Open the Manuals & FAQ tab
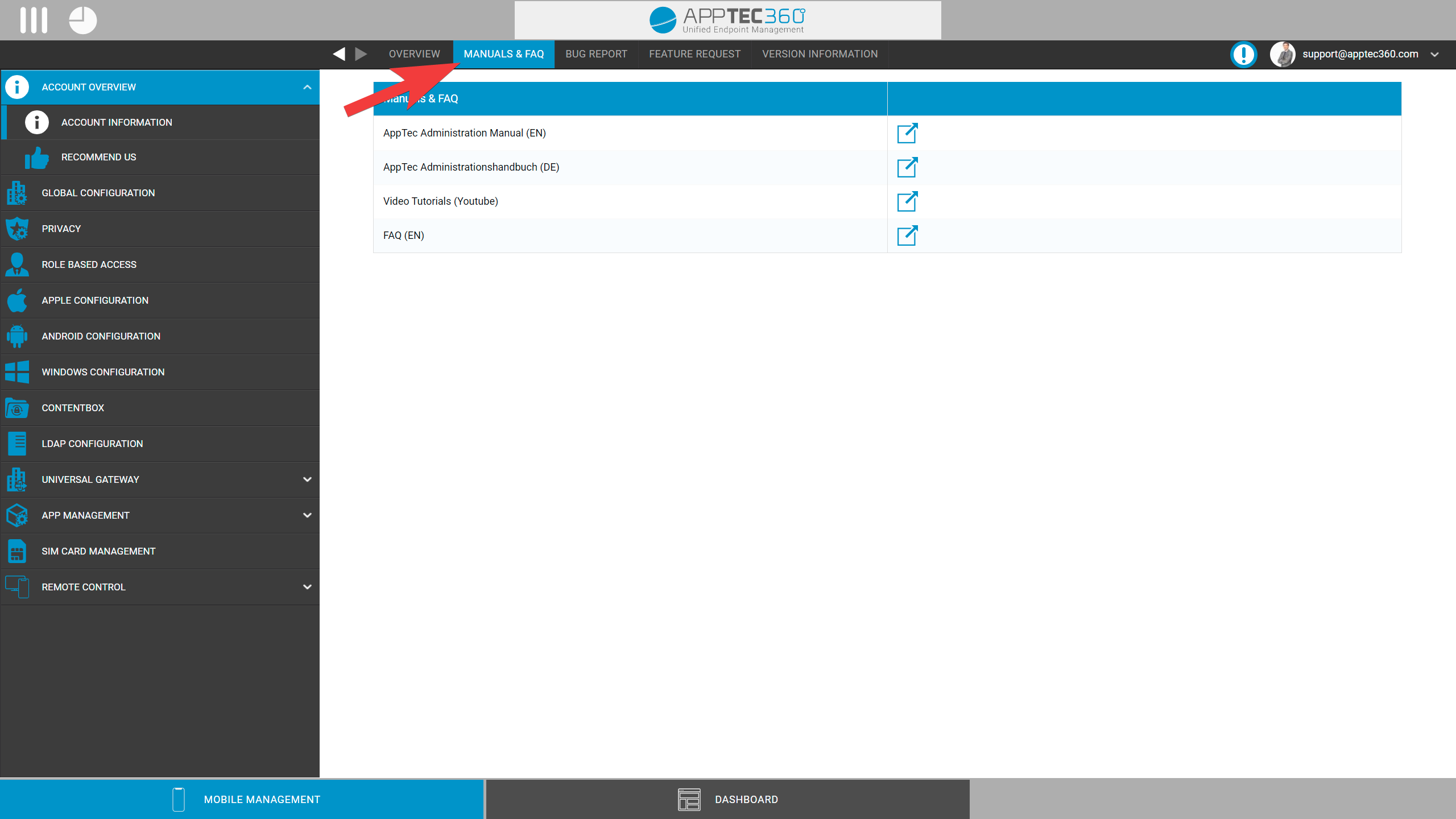The image size is (1456, 819). [x=503, y=53]
